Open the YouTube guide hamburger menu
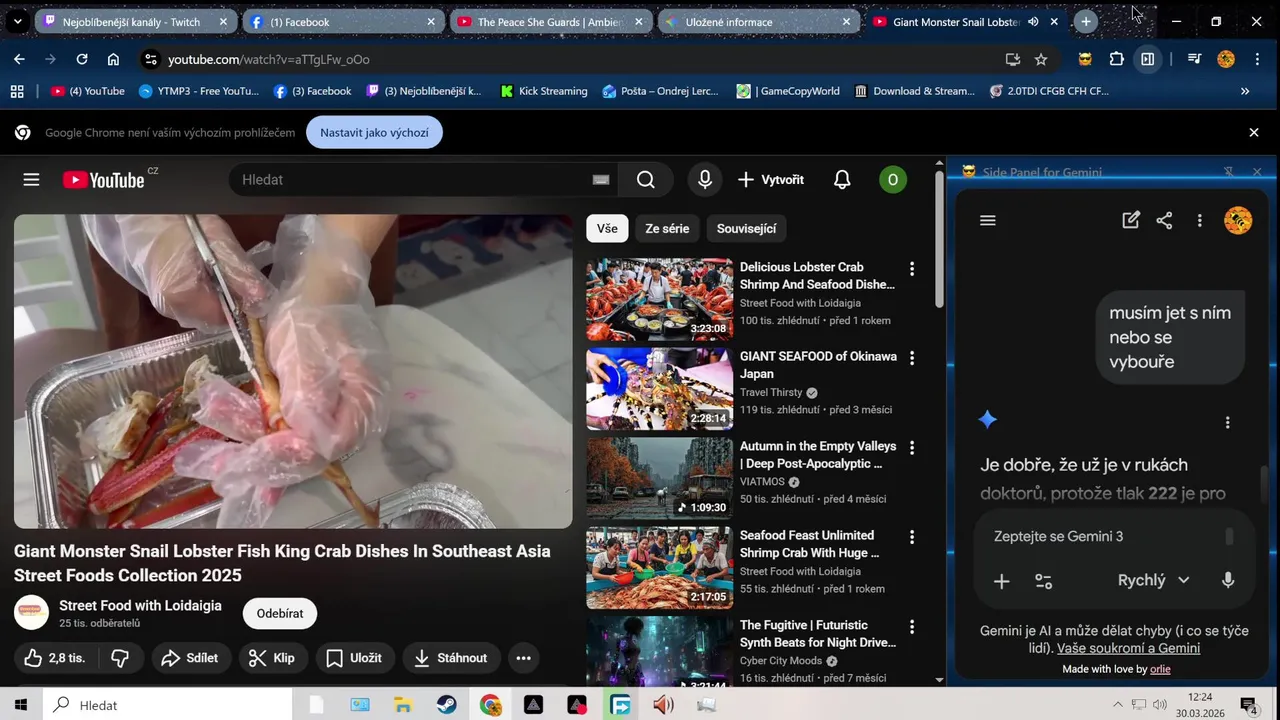 click(x=31, y=180)
